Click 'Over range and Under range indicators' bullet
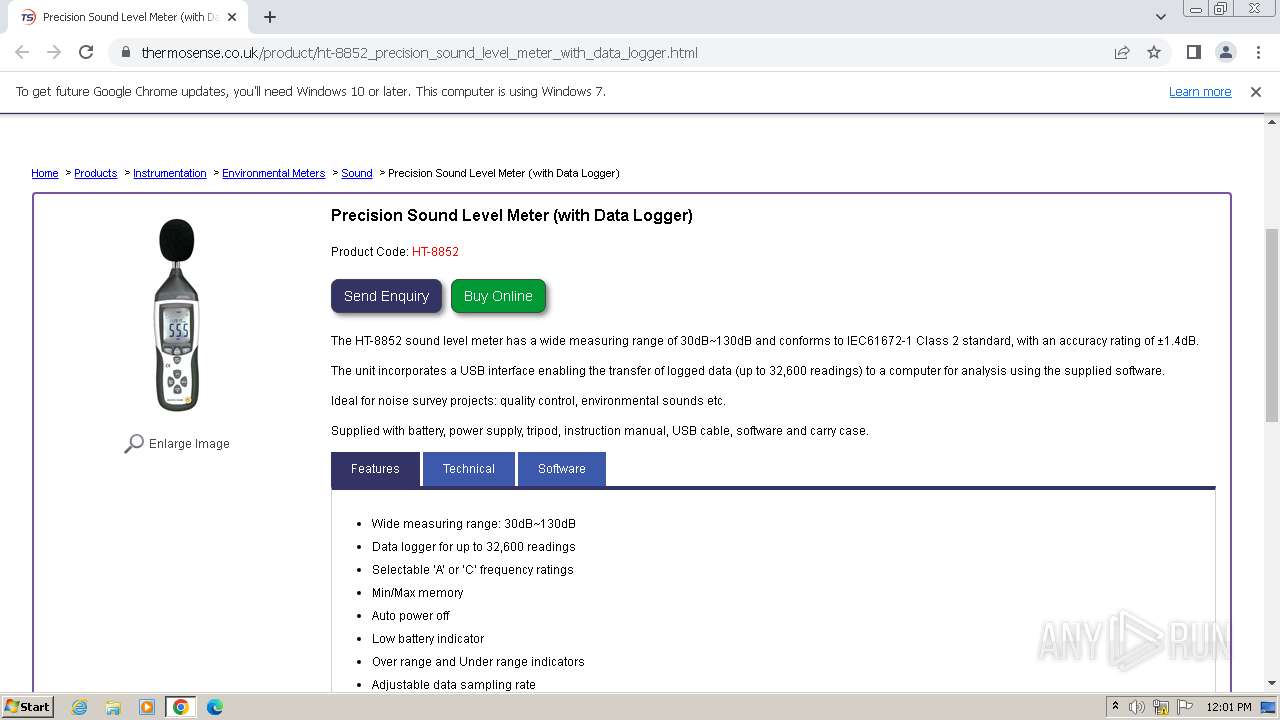 point(478,661)
